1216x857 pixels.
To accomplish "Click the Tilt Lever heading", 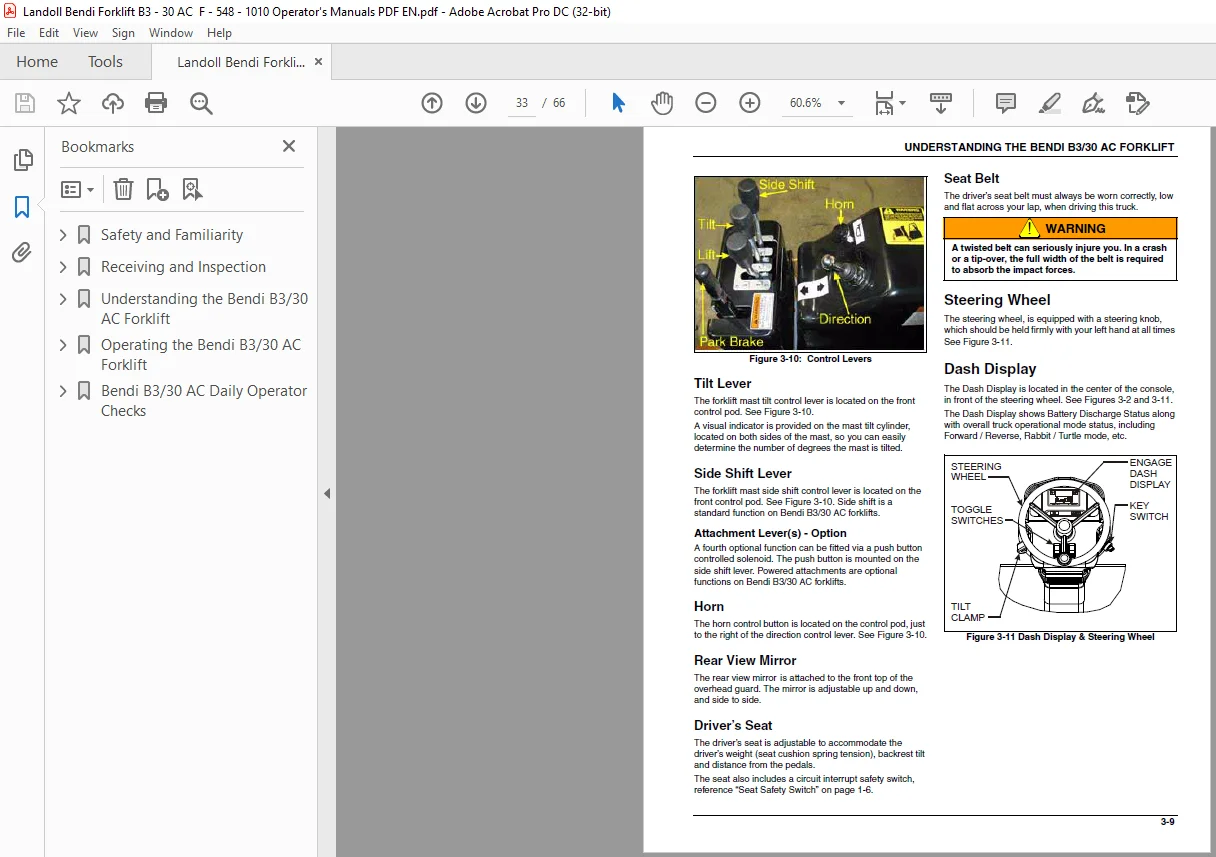I will pyautogui.click(x=722, y=383).
